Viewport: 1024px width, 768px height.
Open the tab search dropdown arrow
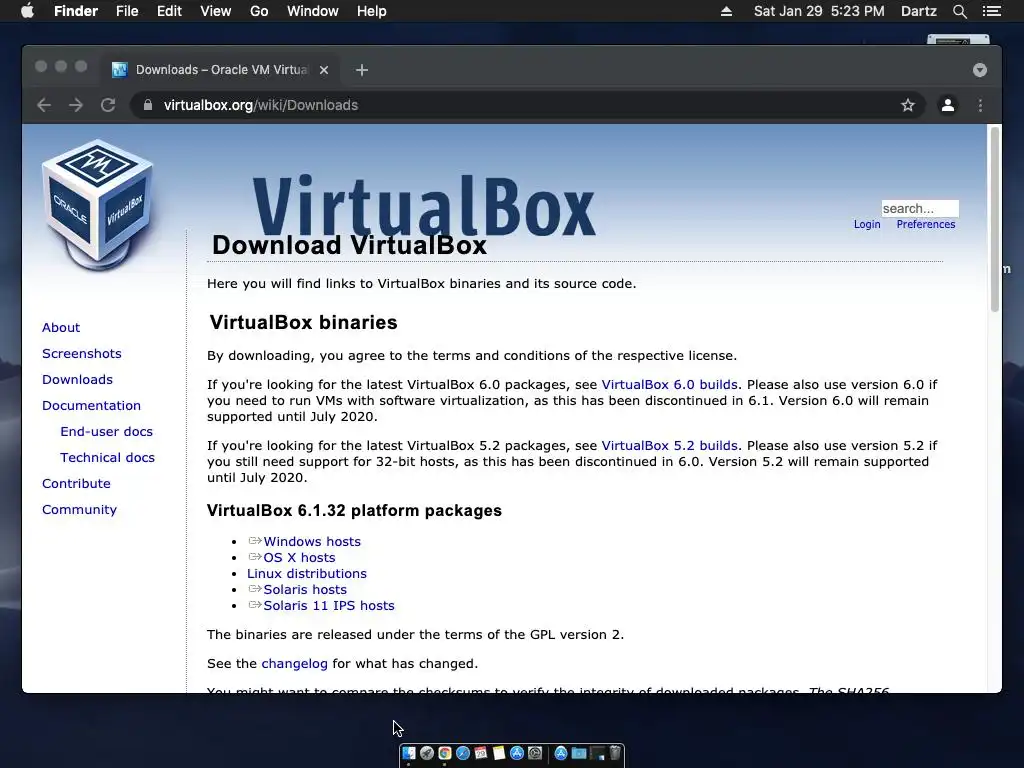pyautogui.click(x=980, y=70)
